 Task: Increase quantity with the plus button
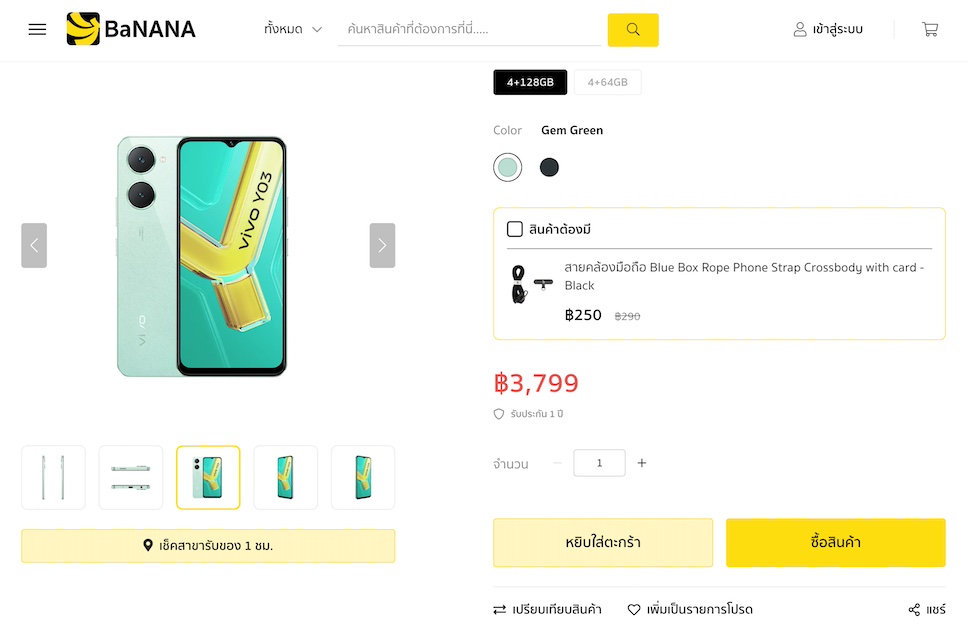[642, 463]
